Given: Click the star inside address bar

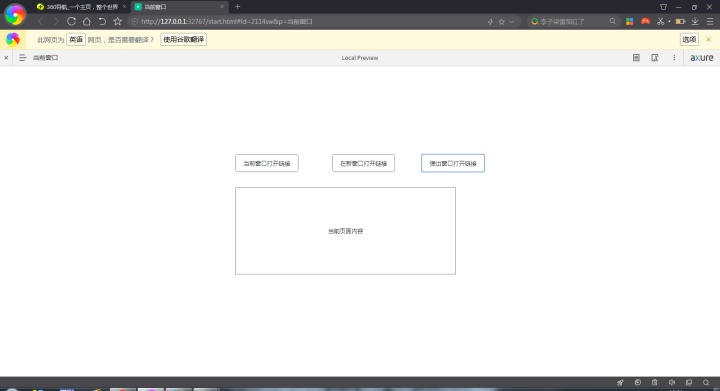Looking at the screenshot, I should pyautogui.click(x=501, y=22).
